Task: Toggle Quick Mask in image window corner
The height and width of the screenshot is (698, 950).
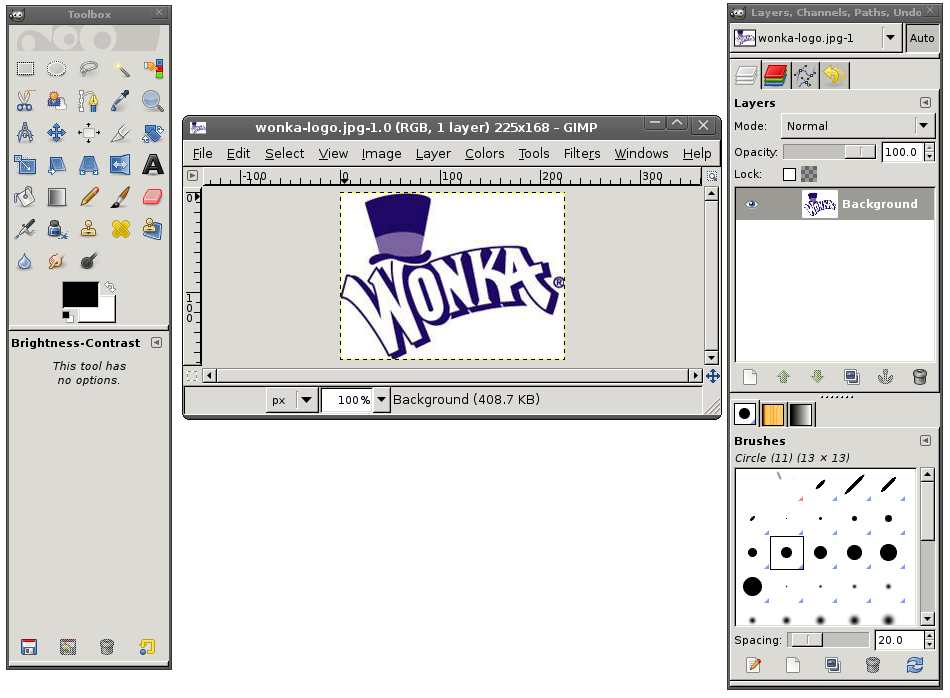Action: (191, 376)
